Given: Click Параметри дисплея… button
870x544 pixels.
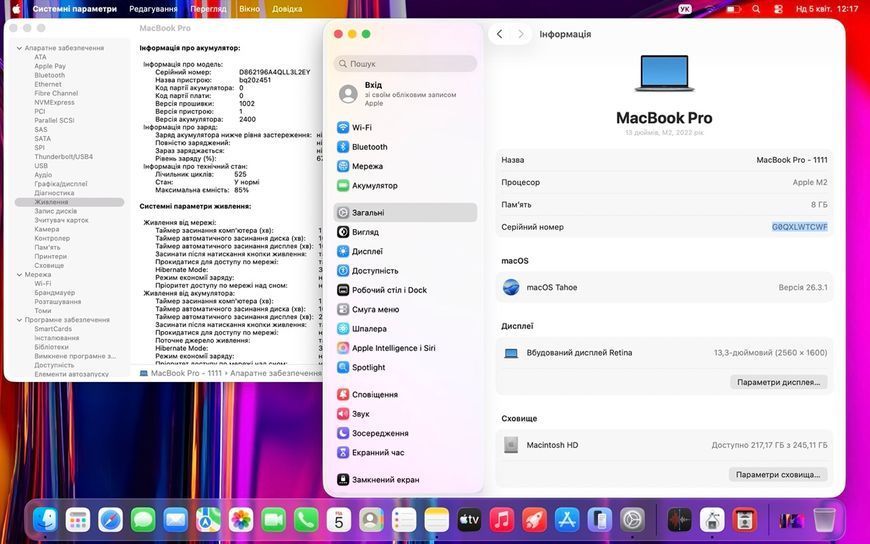Looking at the screenshot, I should (778, 382).
